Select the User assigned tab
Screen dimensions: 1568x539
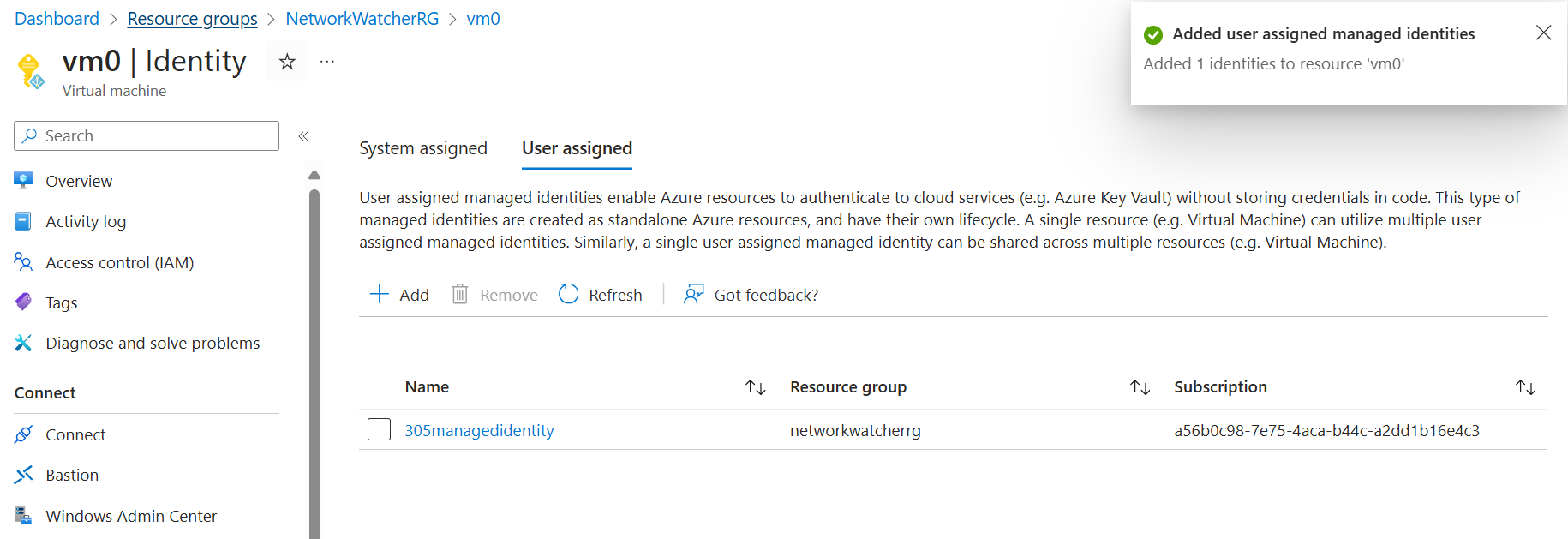[x=578, y=148]
